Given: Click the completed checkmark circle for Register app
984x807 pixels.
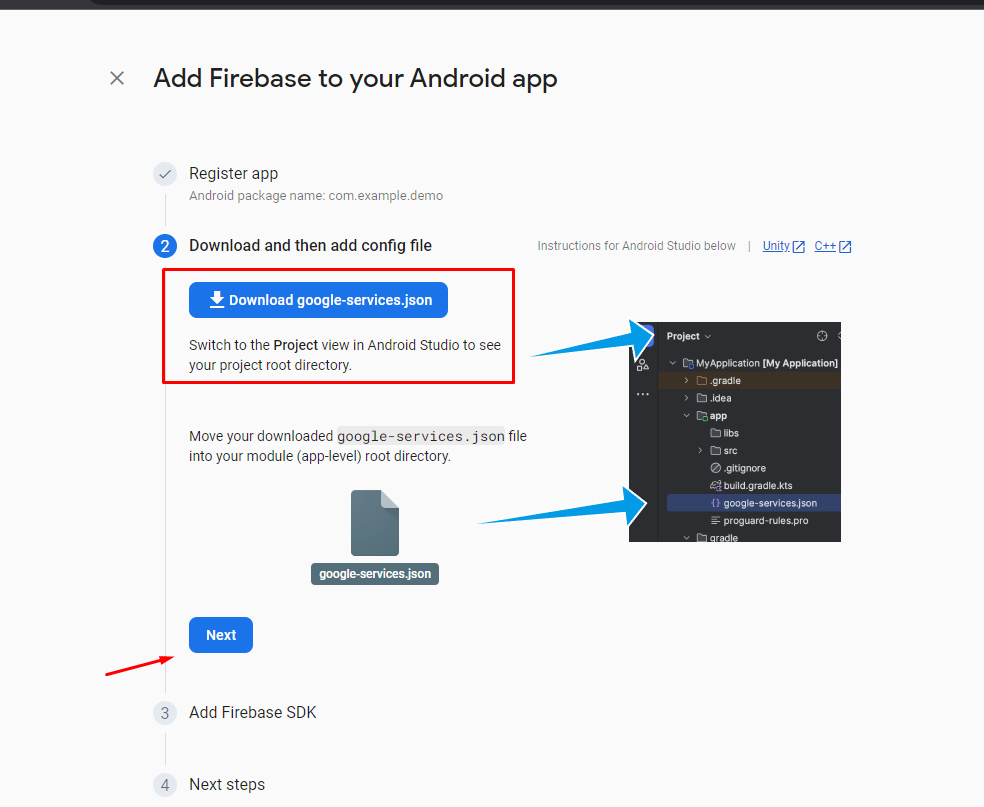Looking at the screenshot, I should tap(165, 174).
